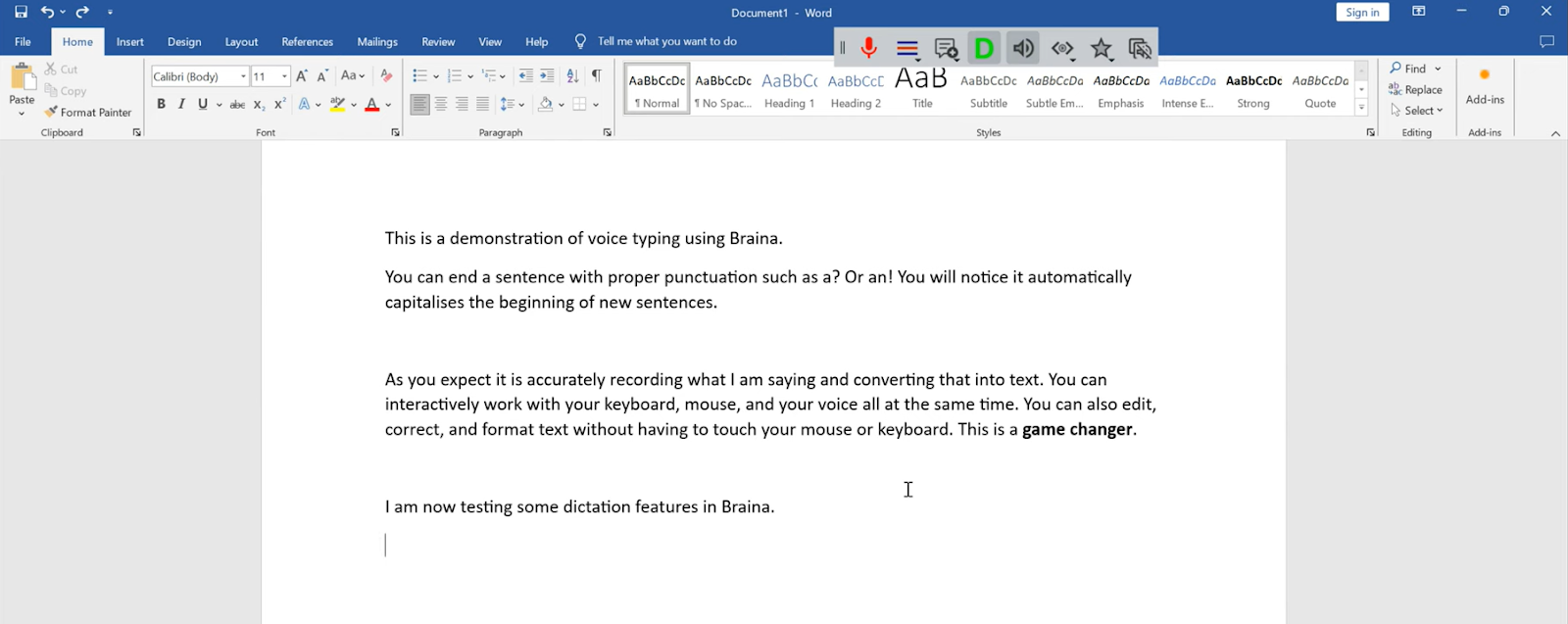This screenshot has width=1568, height=624.
Task: Click the Braina add-note speech bubble icon
Action: tap(946, 49)
